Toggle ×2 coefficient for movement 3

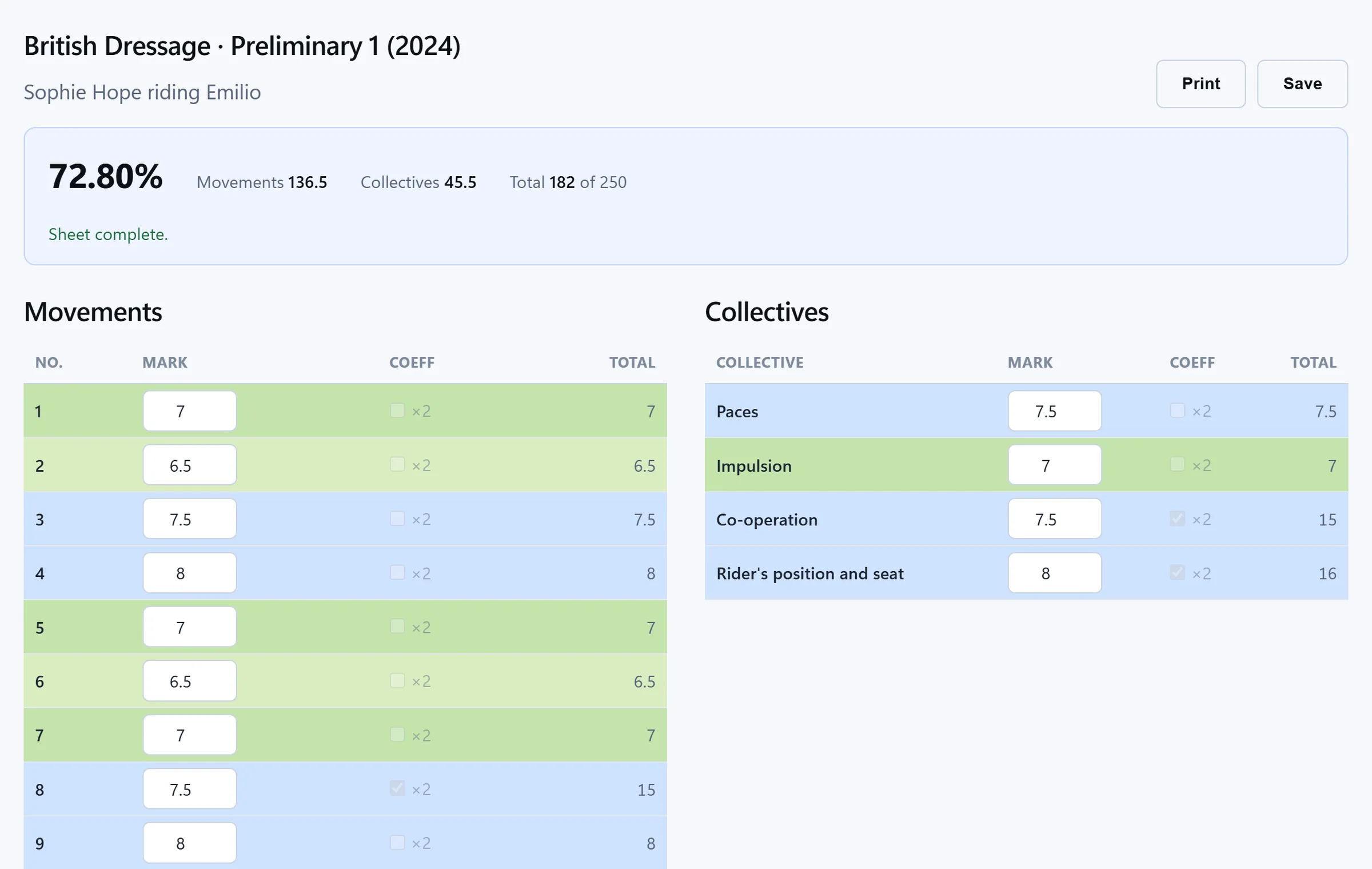[397, 519]
